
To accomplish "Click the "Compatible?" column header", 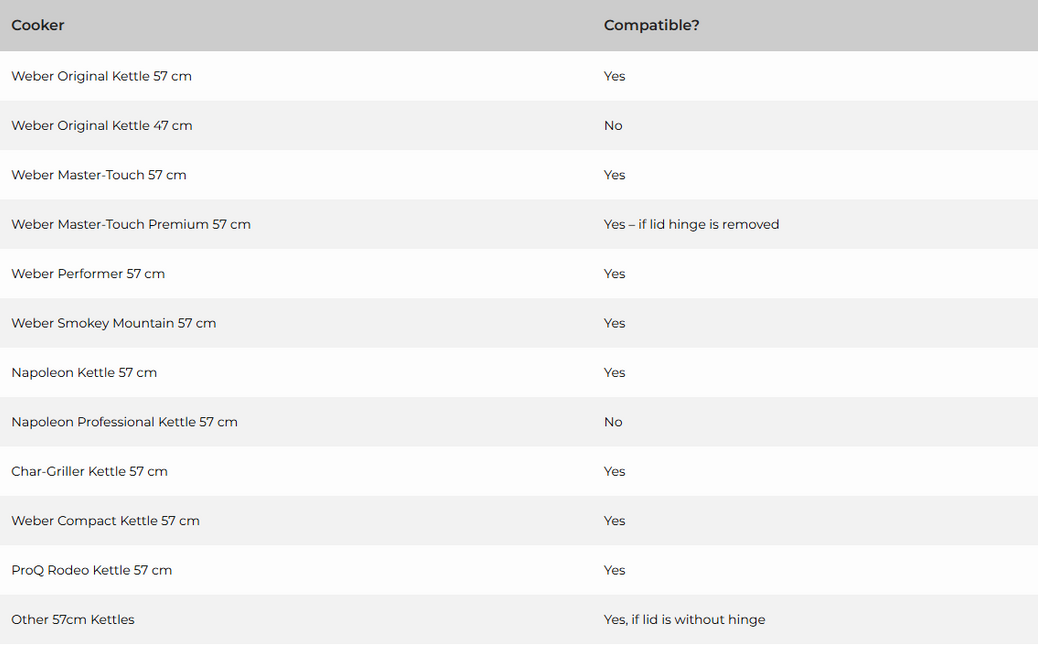I will [651, 25].
